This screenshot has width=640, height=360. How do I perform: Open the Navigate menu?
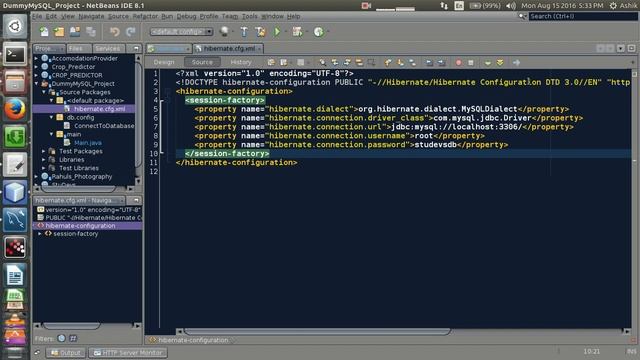pos(91,16)
